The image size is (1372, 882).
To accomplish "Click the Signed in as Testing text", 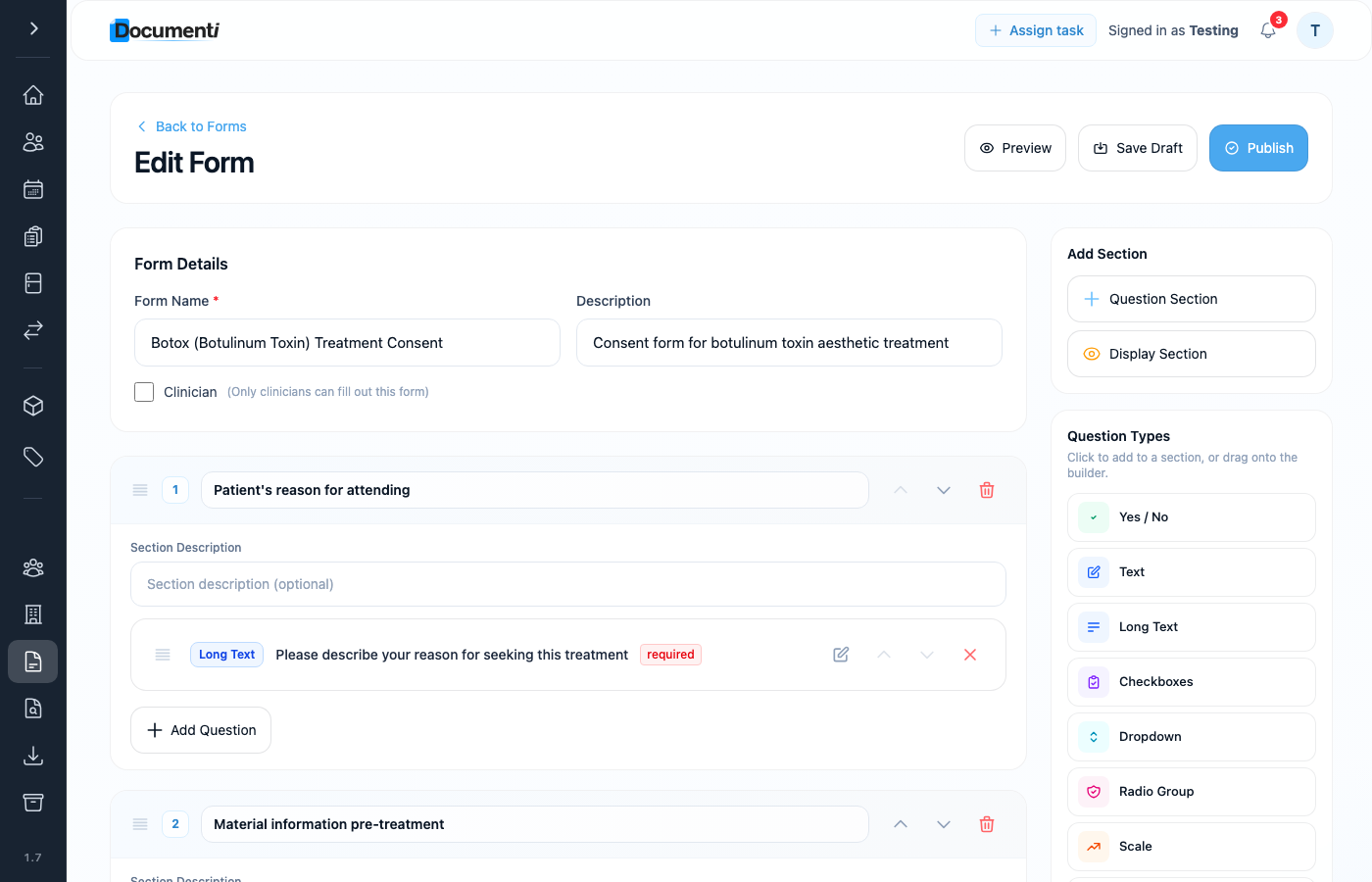I will 1173,30.
